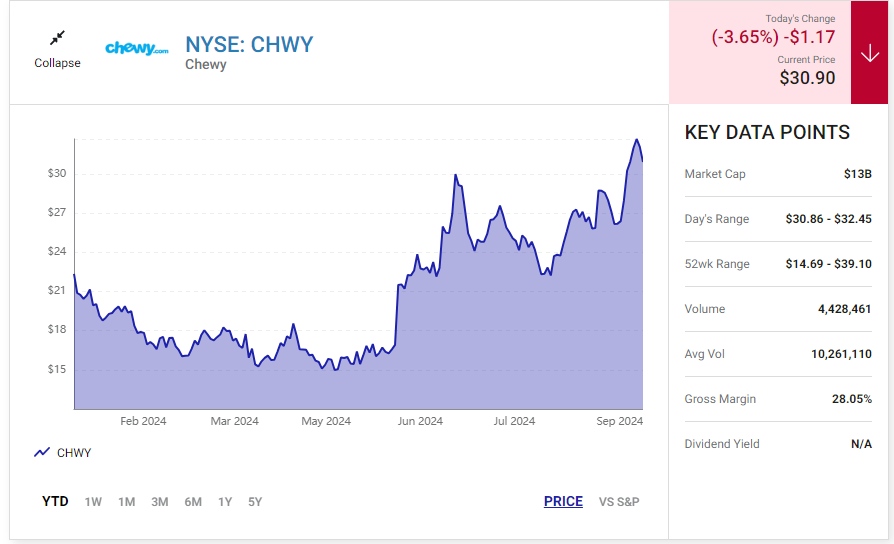Click the Current Price $30.90 value
894x544 pixels.
[x=807, y=78]
